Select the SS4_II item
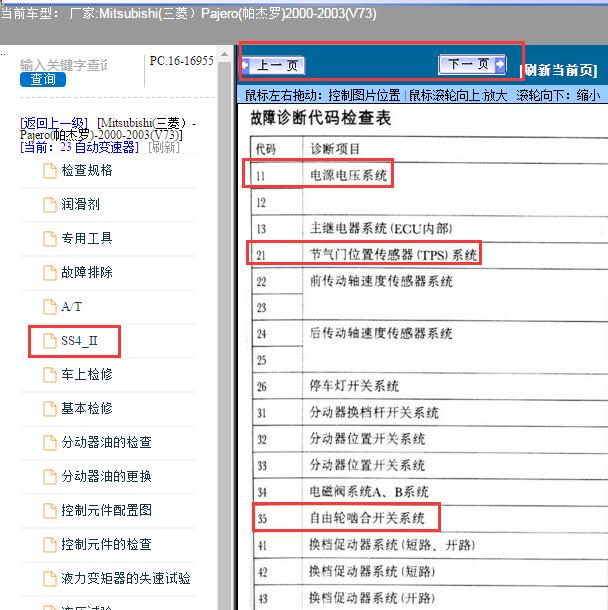This screenshot has height=610, width=608. (79, 341)
